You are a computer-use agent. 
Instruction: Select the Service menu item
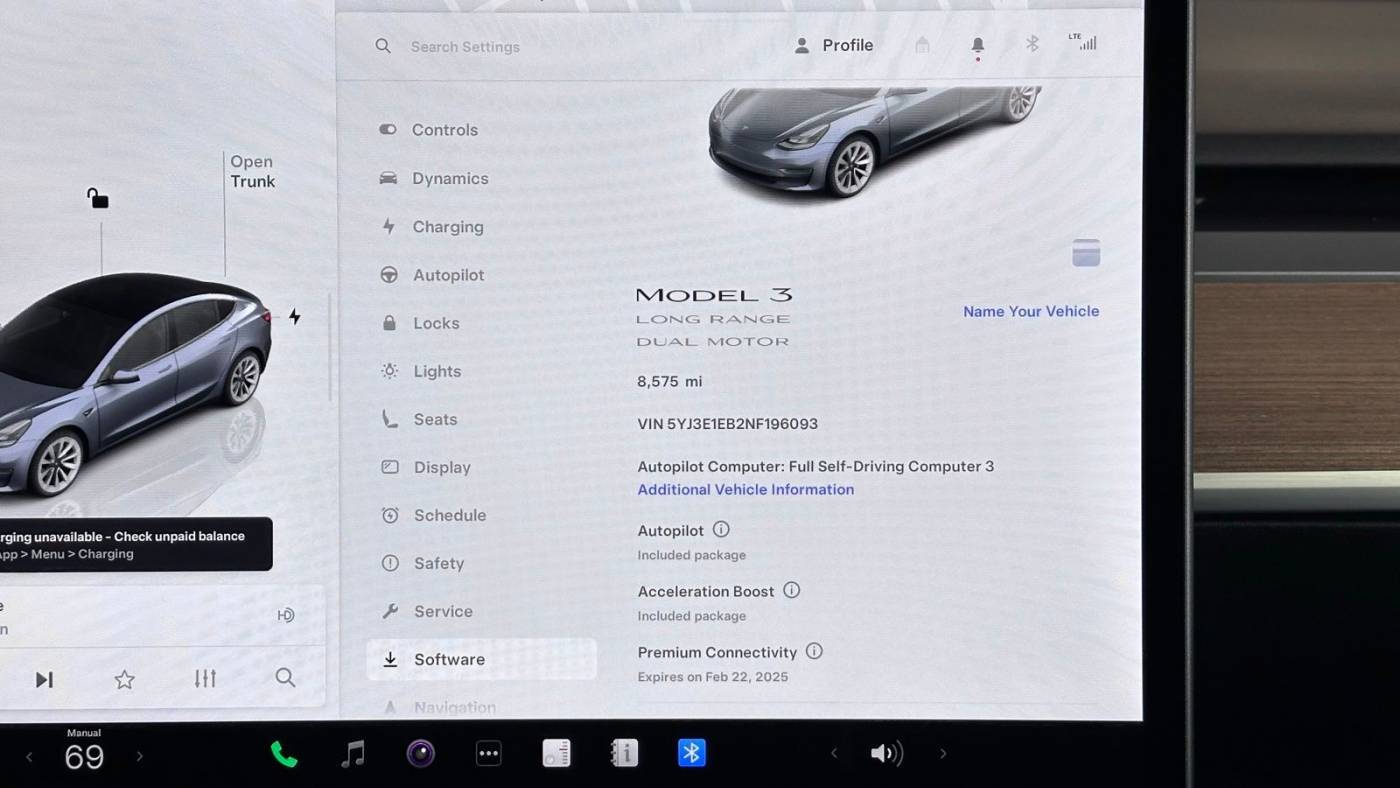[x=427, y=611]
